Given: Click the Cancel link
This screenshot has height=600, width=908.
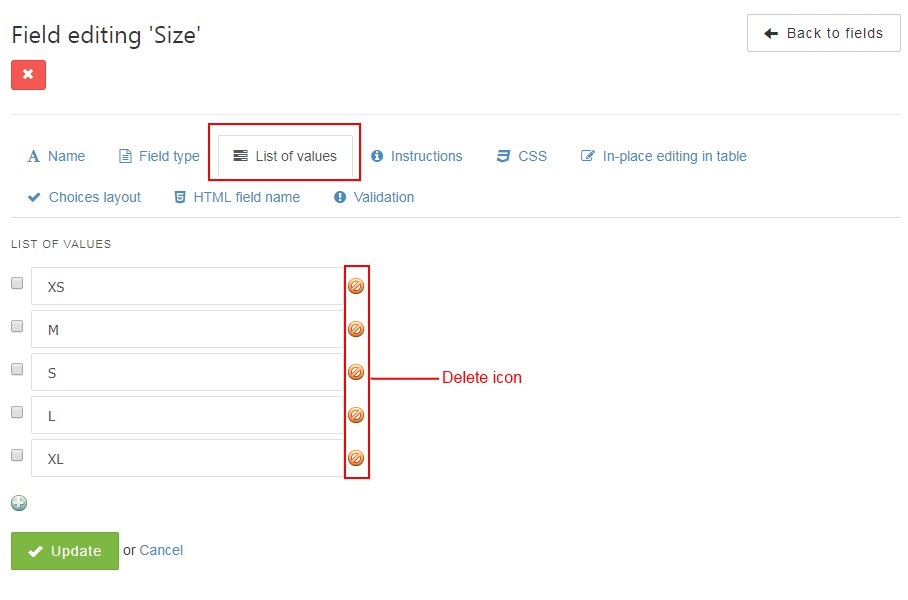Looking at the screenshot, I should (161, 550).
